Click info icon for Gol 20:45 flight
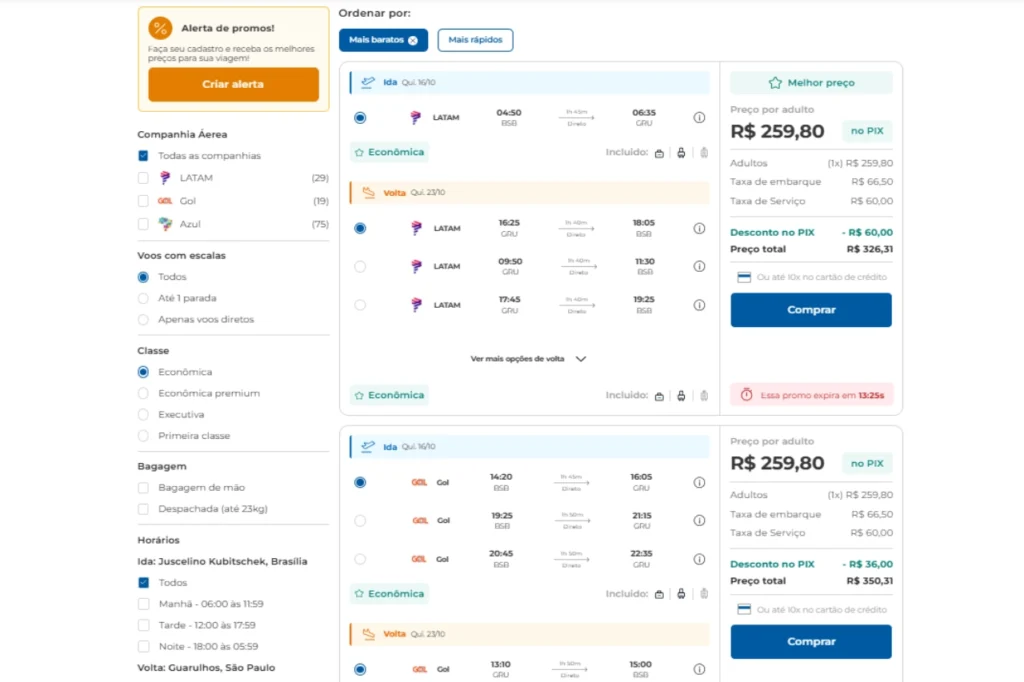Screen dimensions: 1024x682 click(x=699, y=559)
